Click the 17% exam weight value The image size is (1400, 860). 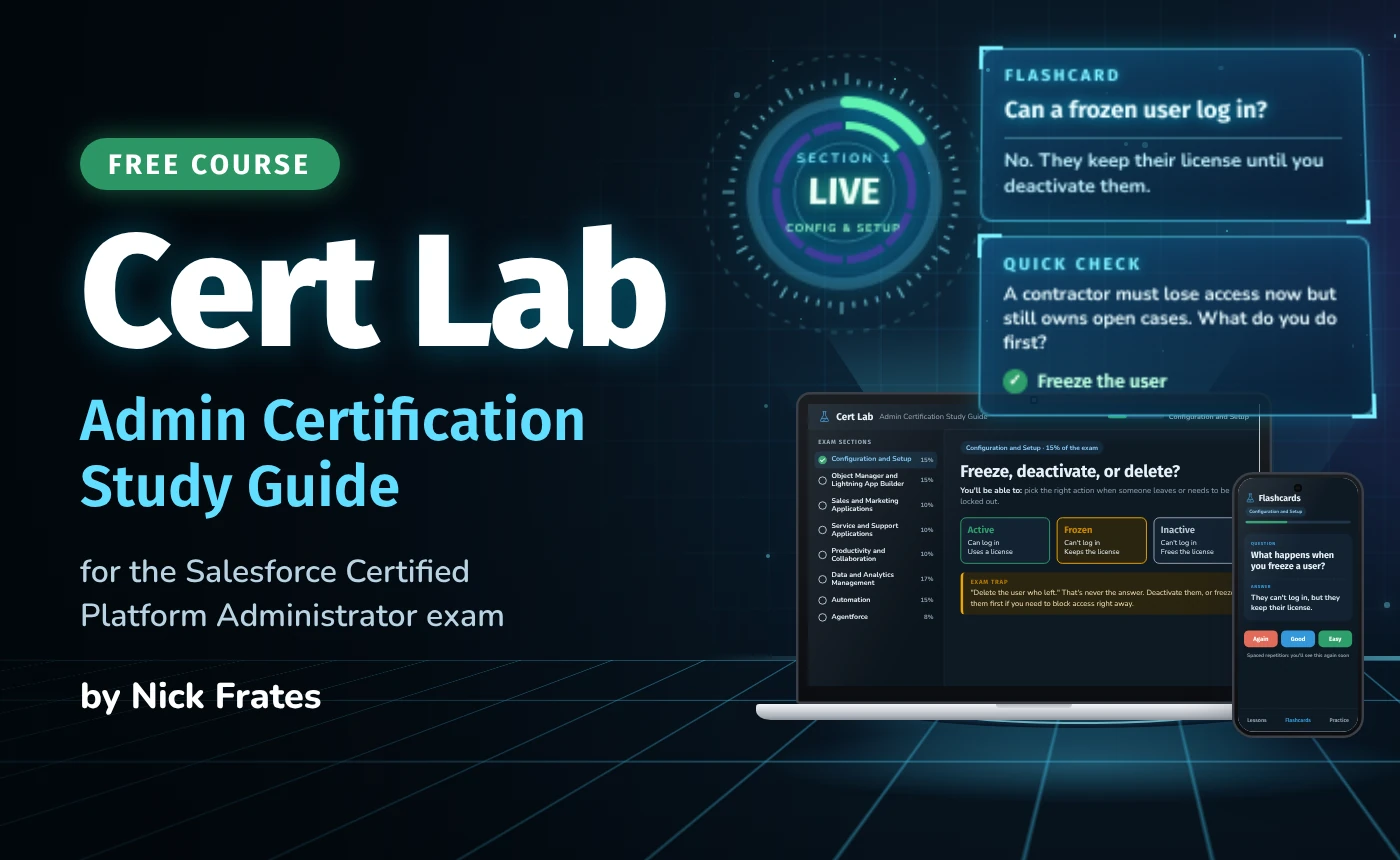[926, 579]
